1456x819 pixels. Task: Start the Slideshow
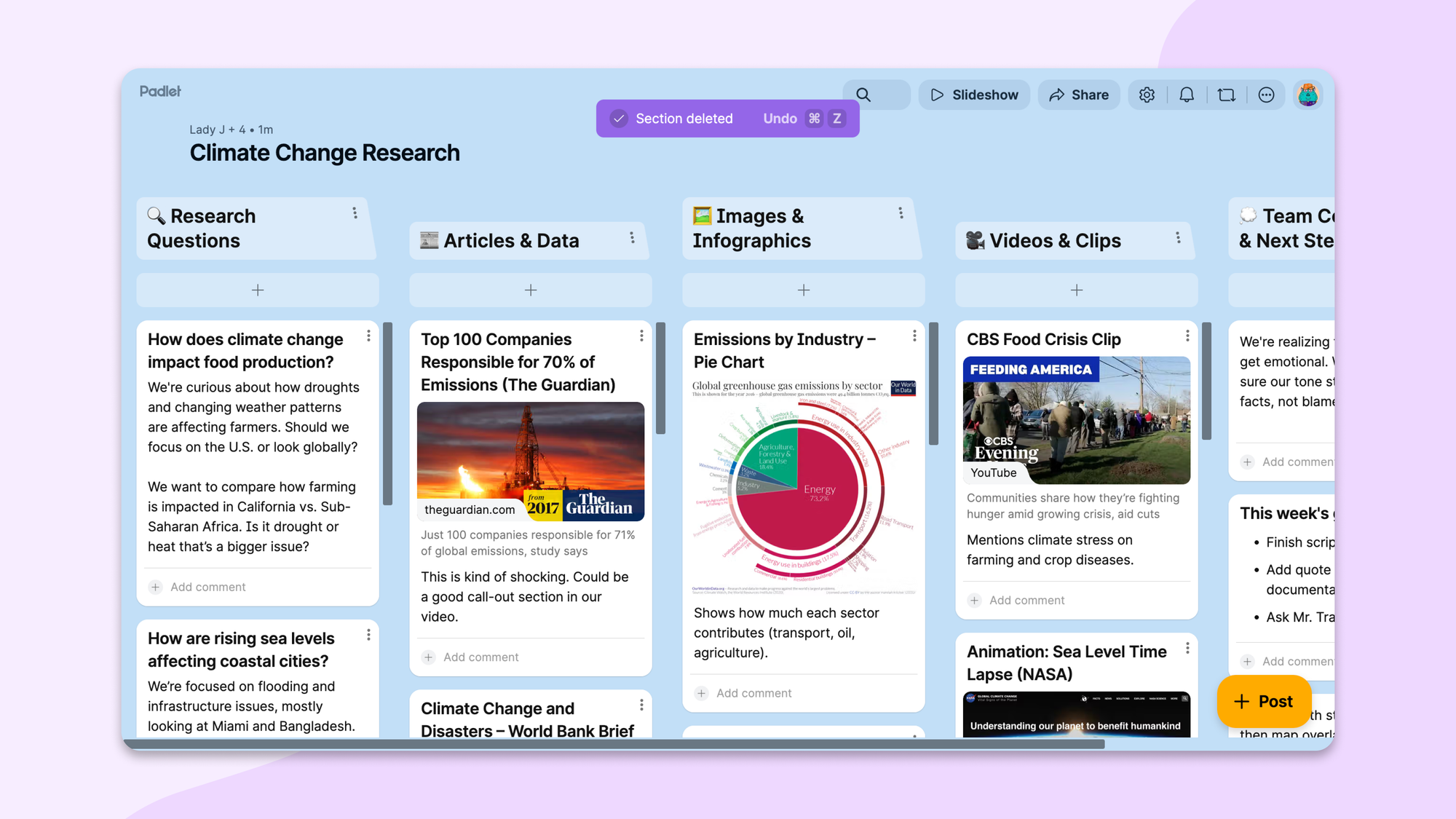(974, 95)
